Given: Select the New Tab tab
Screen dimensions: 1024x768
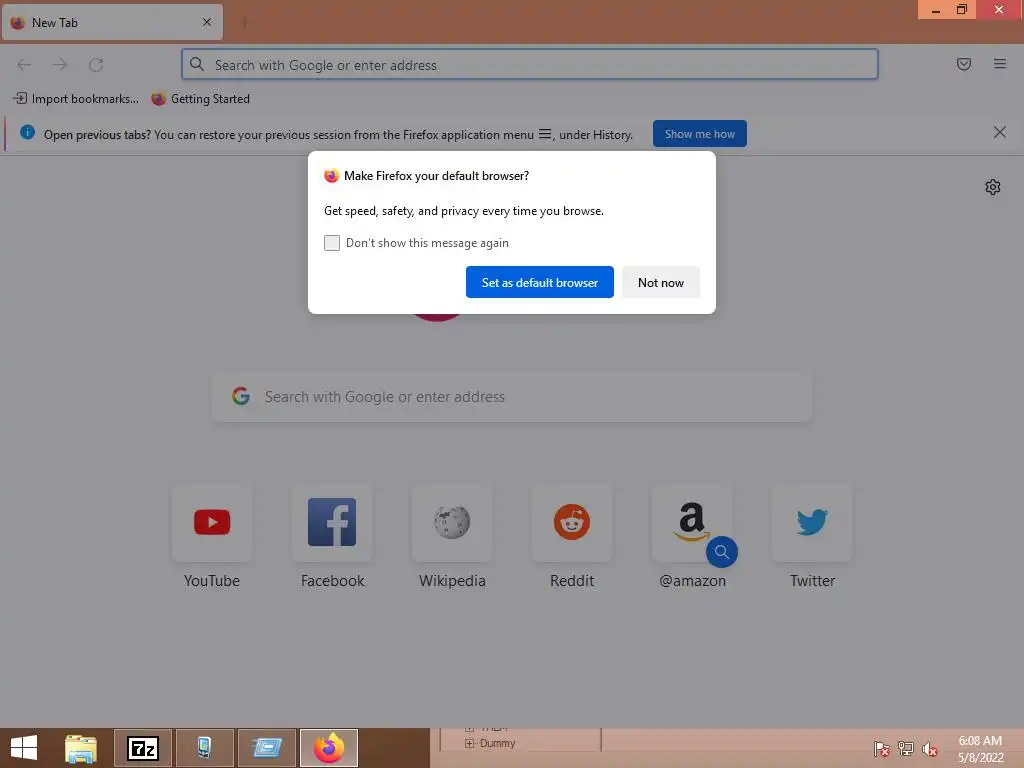Looking at the screenshot, I should (x=112, y=22).
